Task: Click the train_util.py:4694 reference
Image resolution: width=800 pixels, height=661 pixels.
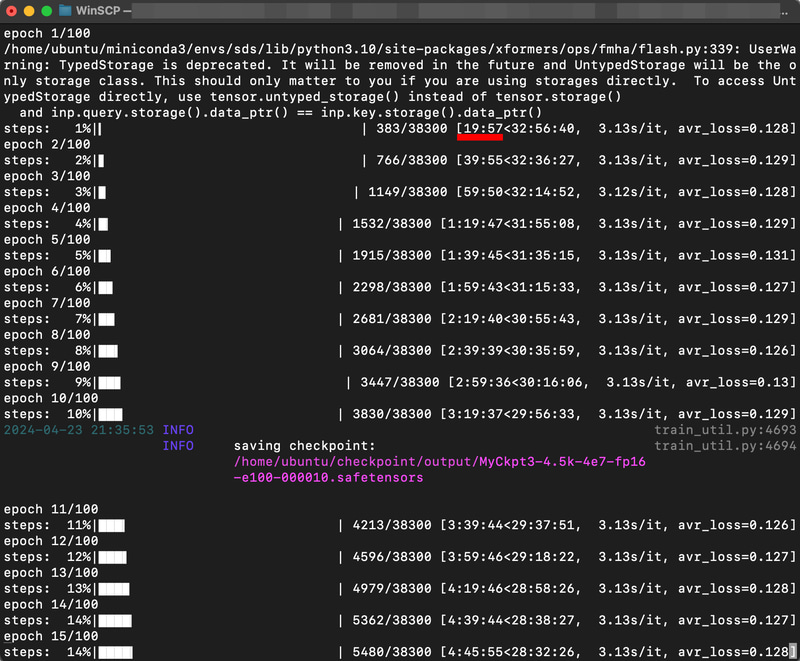Action: (x=725, y=446)
